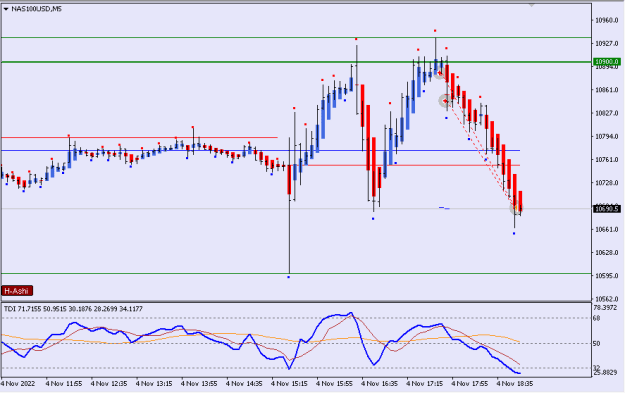Click the 10728.0 price scale label
This screenshot has height=393, width=625.
606,183
